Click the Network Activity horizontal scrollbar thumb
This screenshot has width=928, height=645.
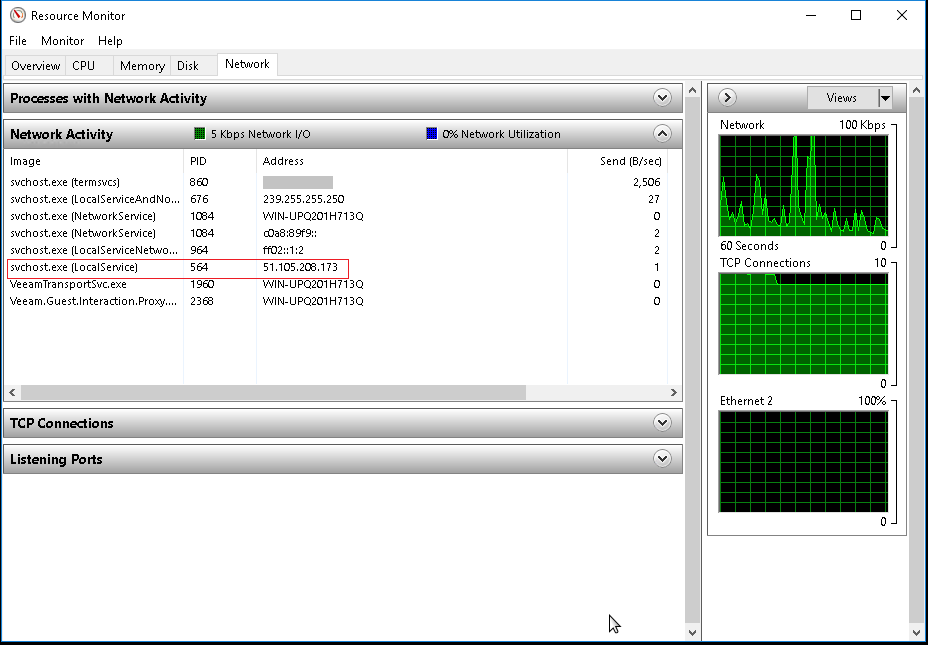pyautogui.click(x=273, y=392)
